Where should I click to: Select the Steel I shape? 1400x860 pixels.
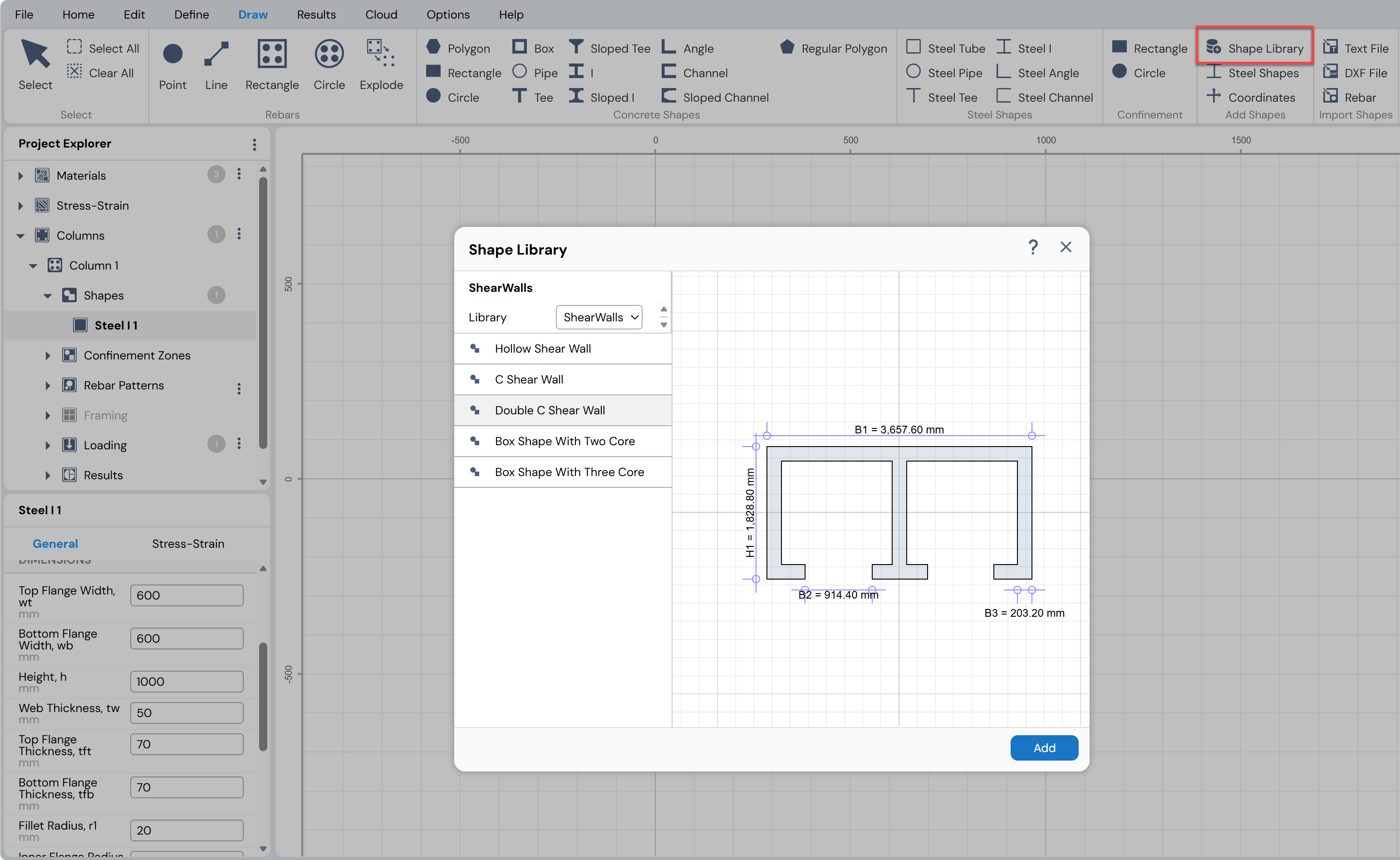coord(1024,48)
